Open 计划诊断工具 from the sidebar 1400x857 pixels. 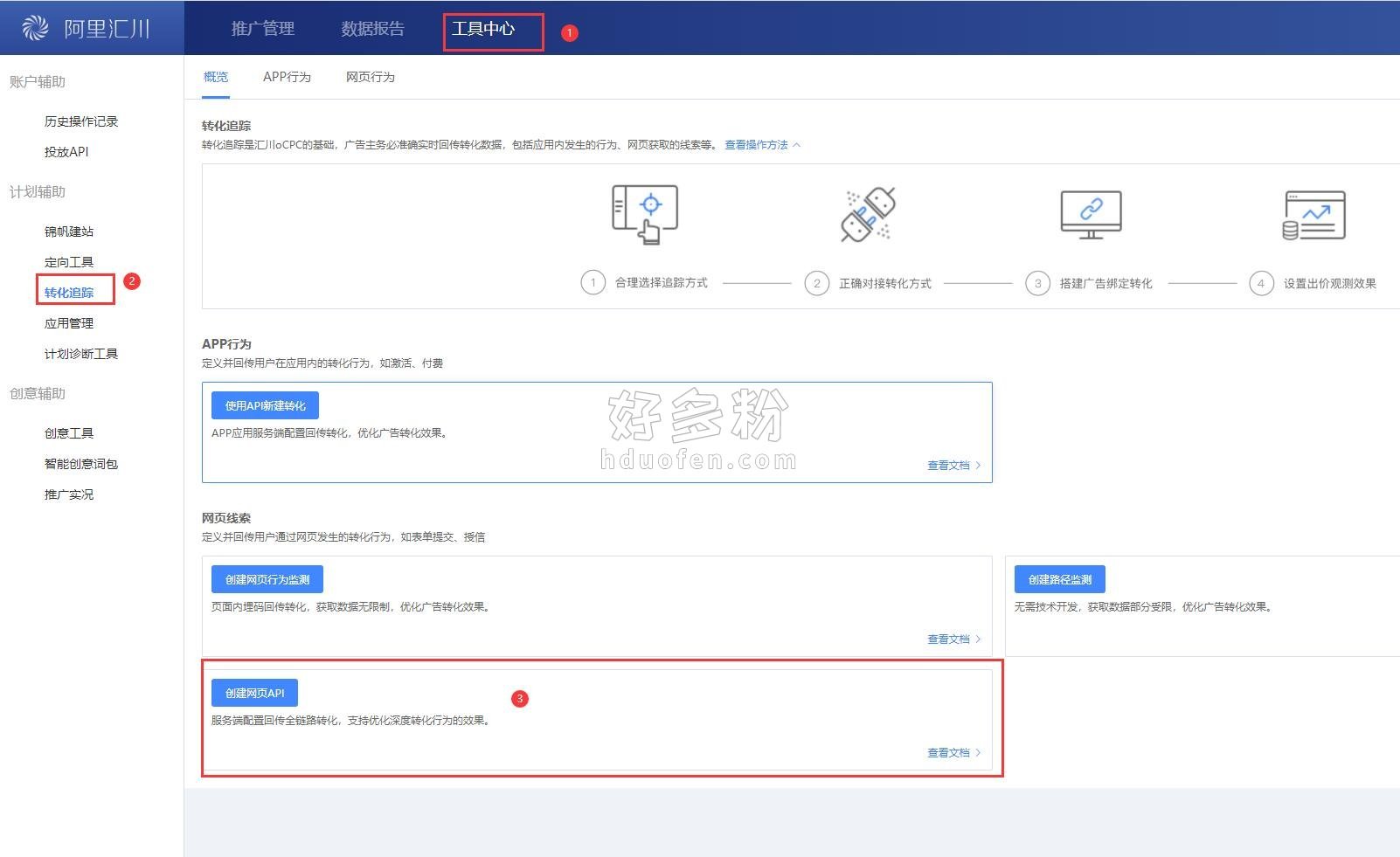click(x=81, y=354)
